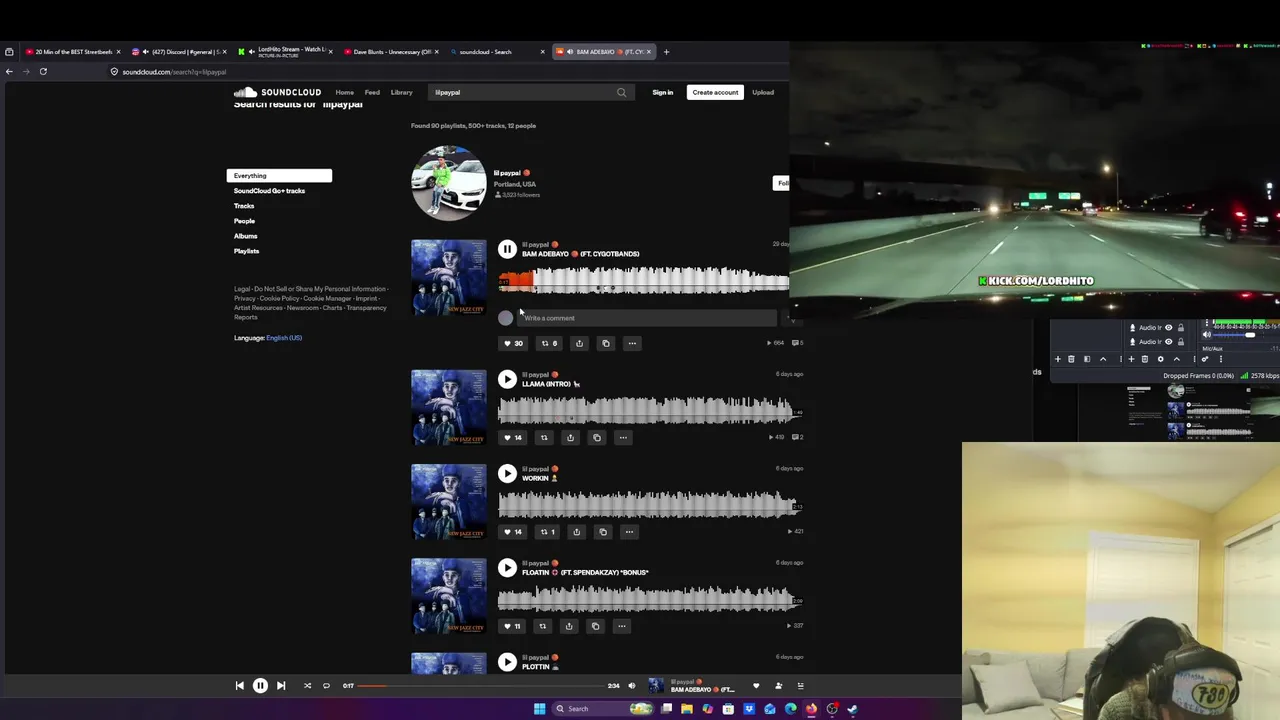Like the BAM ADEBAYO track
1280x720 pixels.
[513, 343]
